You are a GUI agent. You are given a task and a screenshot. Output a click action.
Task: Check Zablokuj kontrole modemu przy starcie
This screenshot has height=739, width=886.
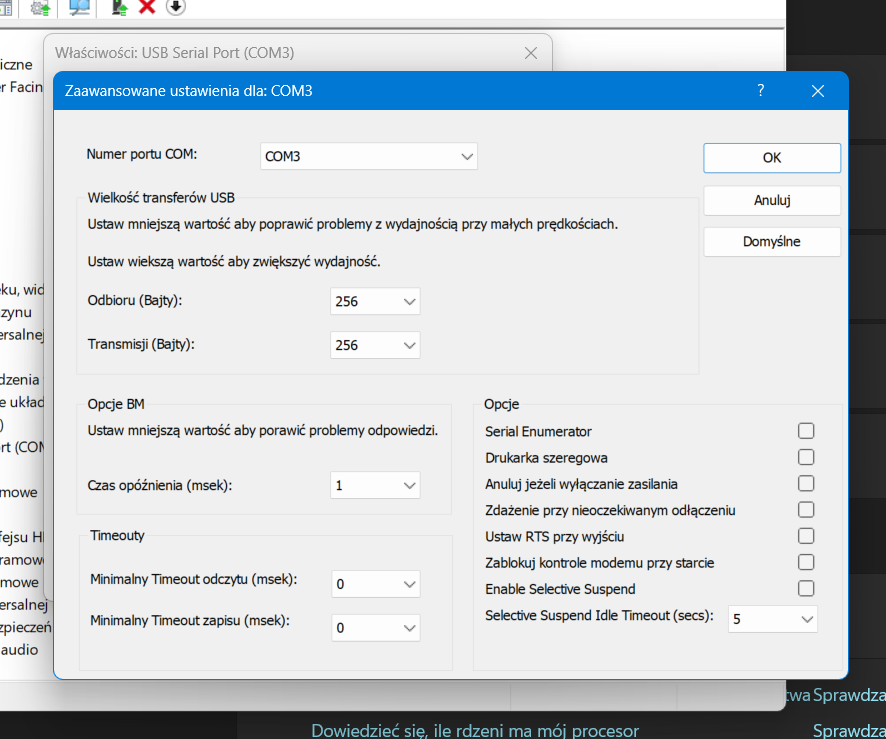[x=806, y=562]
